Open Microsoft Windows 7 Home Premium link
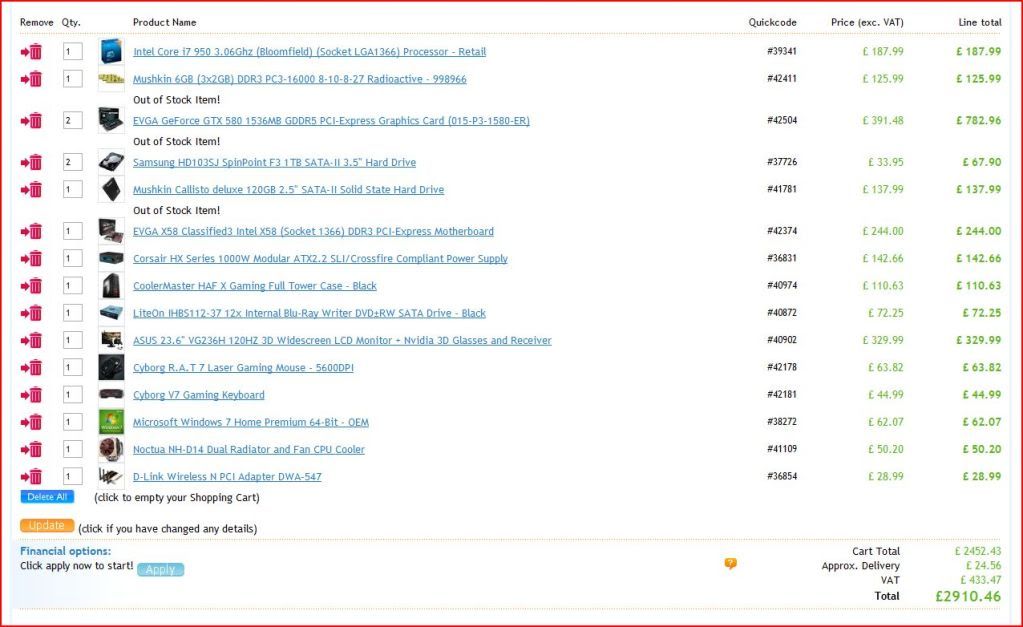Viewport: 1023px width, 627px height. click(x=251, y=422)
